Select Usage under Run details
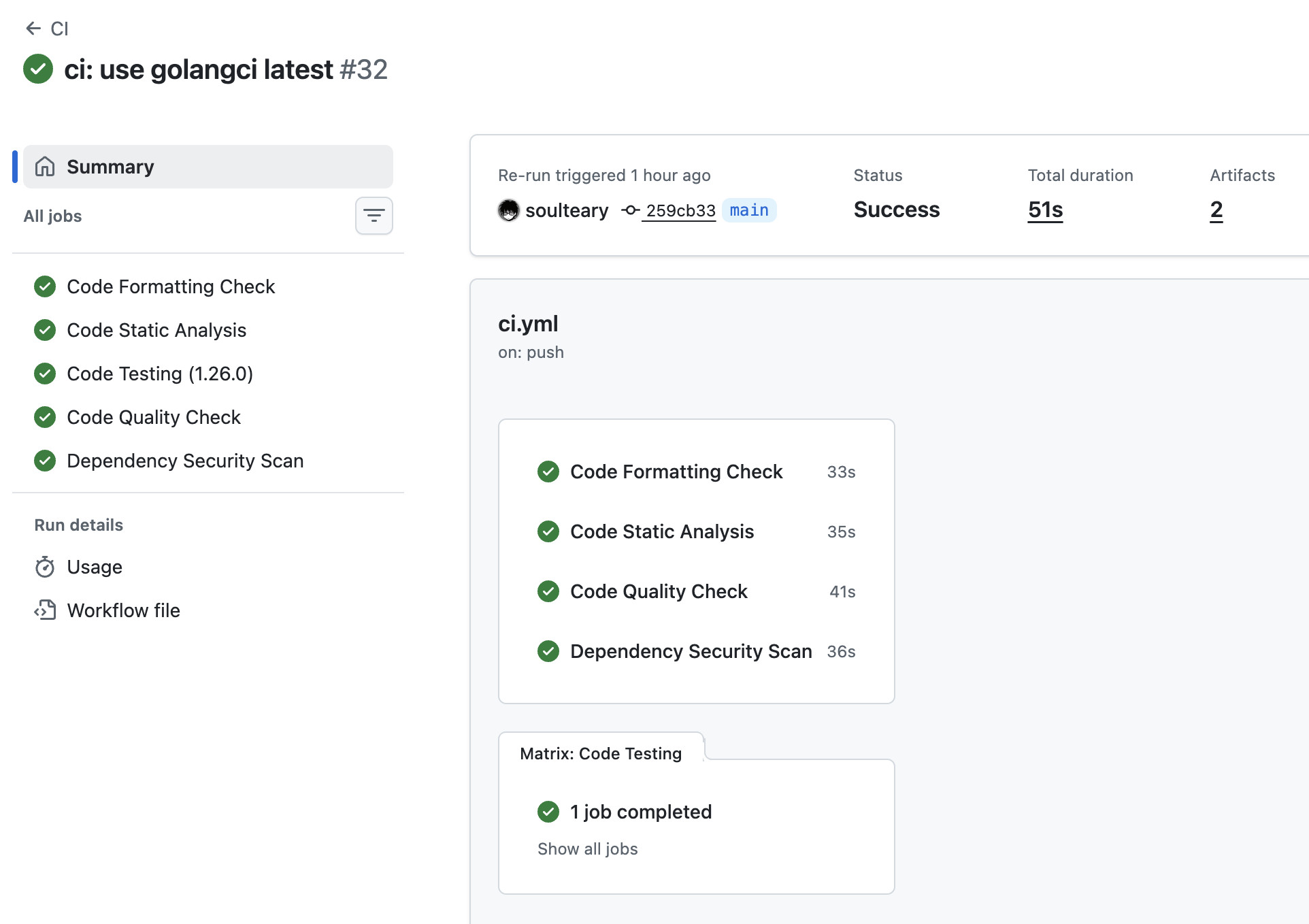 (94, 567)
